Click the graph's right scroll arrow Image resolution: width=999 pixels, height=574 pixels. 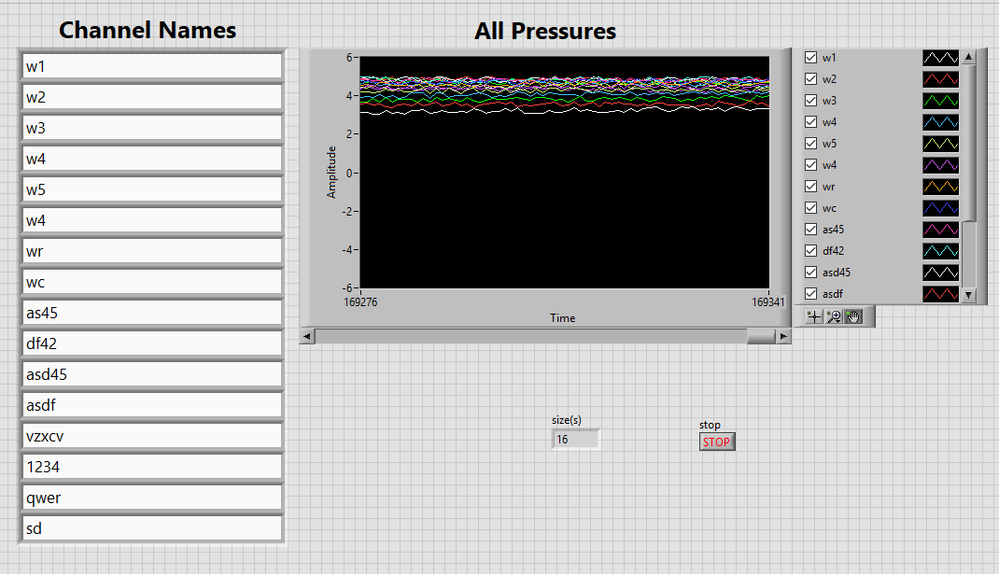pyautogui.click(x=784, y=336)
